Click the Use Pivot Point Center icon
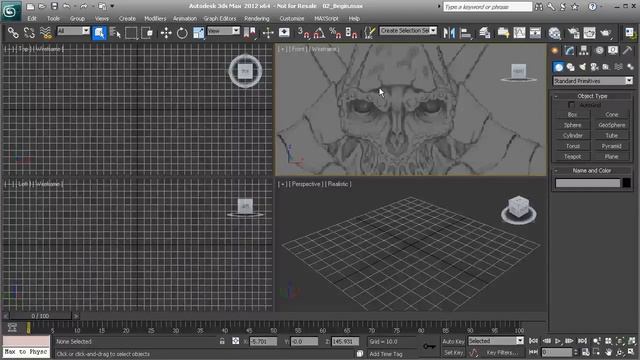Viewport: 640px width, 360px height. pos(250,33)
